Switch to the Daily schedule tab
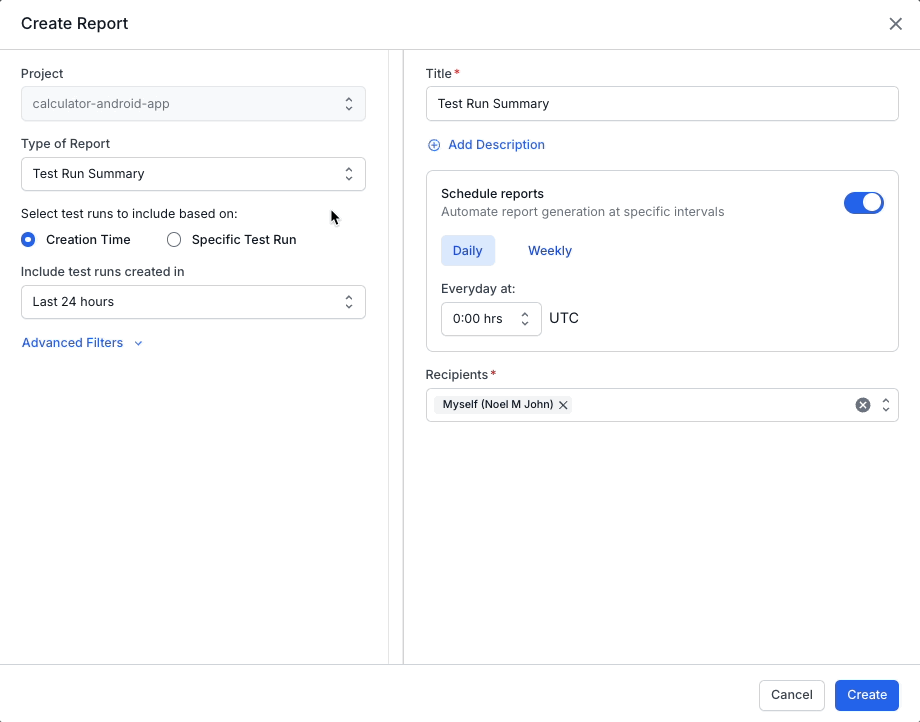Image resolution: width=920 pixels, height=722 pixels. pyautogui.click(x=467, y=251)
